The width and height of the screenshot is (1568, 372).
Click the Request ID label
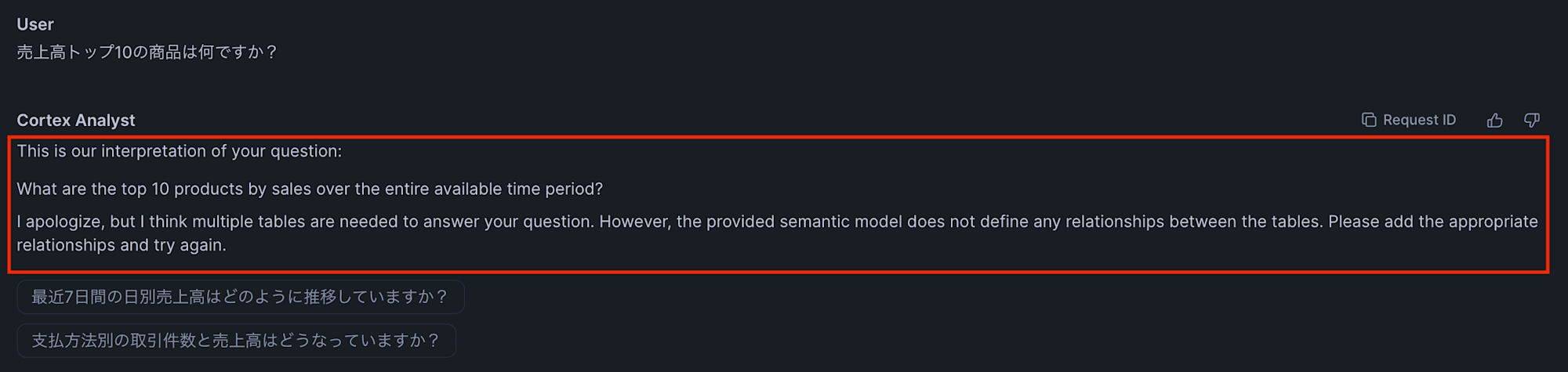1419,120
